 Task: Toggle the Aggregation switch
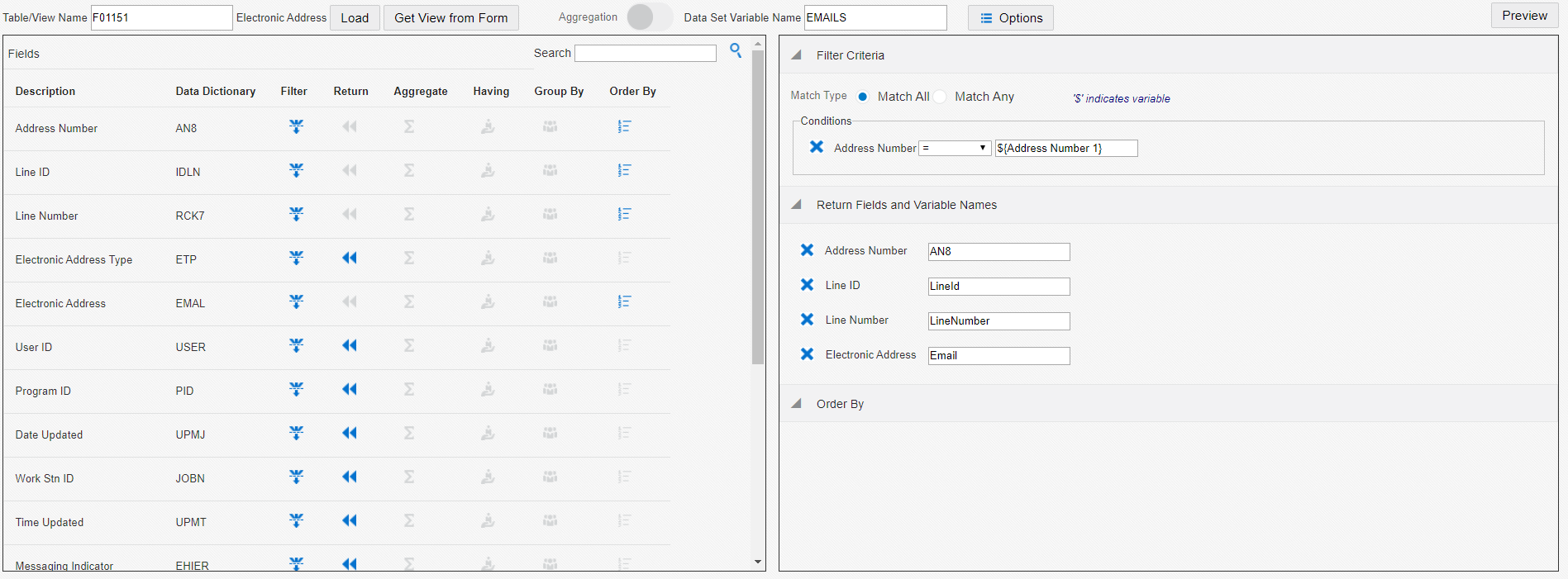[x=649, y=17]
